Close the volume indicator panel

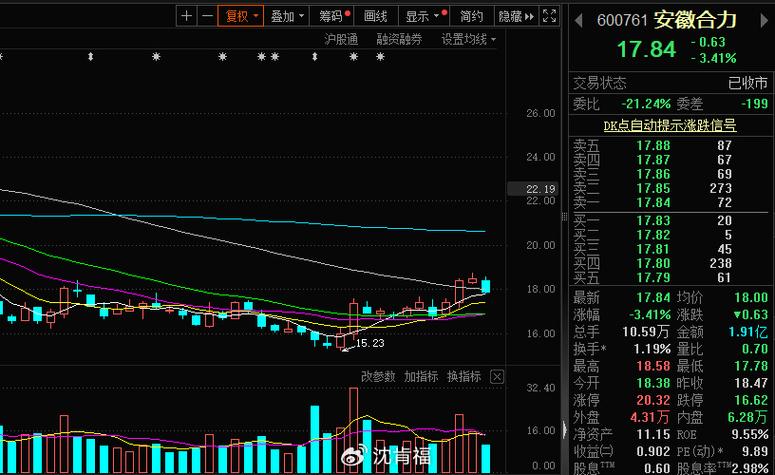pyautogui.click(x=497, y=377)
